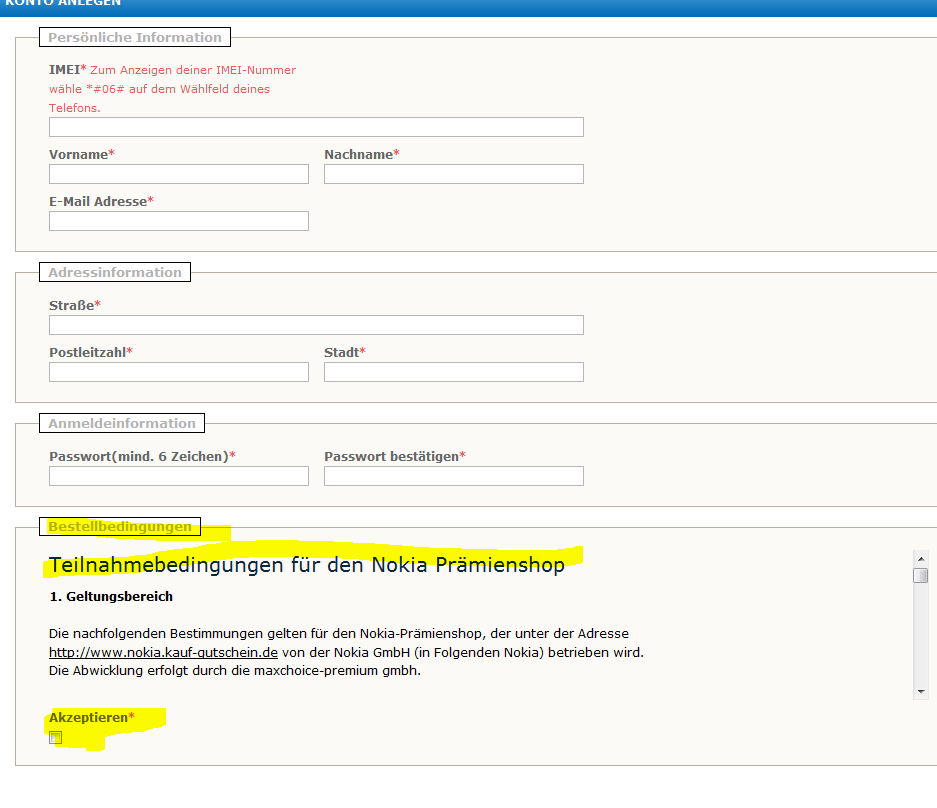937x808 pixels.
Task: Open the nokia.kauf-gutschein.de link
Action: tap(163, 652)
